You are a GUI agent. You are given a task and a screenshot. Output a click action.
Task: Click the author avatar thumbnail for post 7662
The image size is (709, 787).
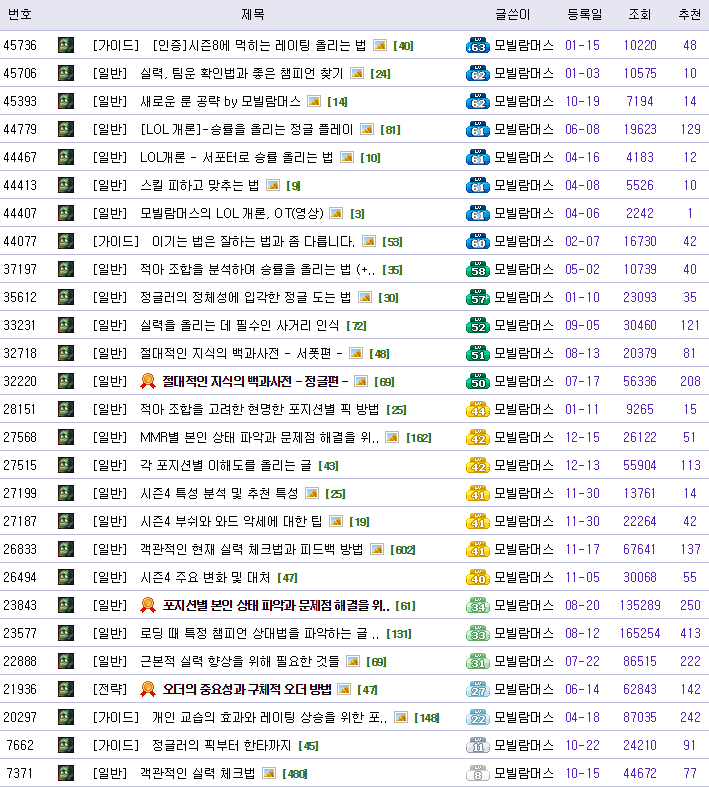click(66, 745)
